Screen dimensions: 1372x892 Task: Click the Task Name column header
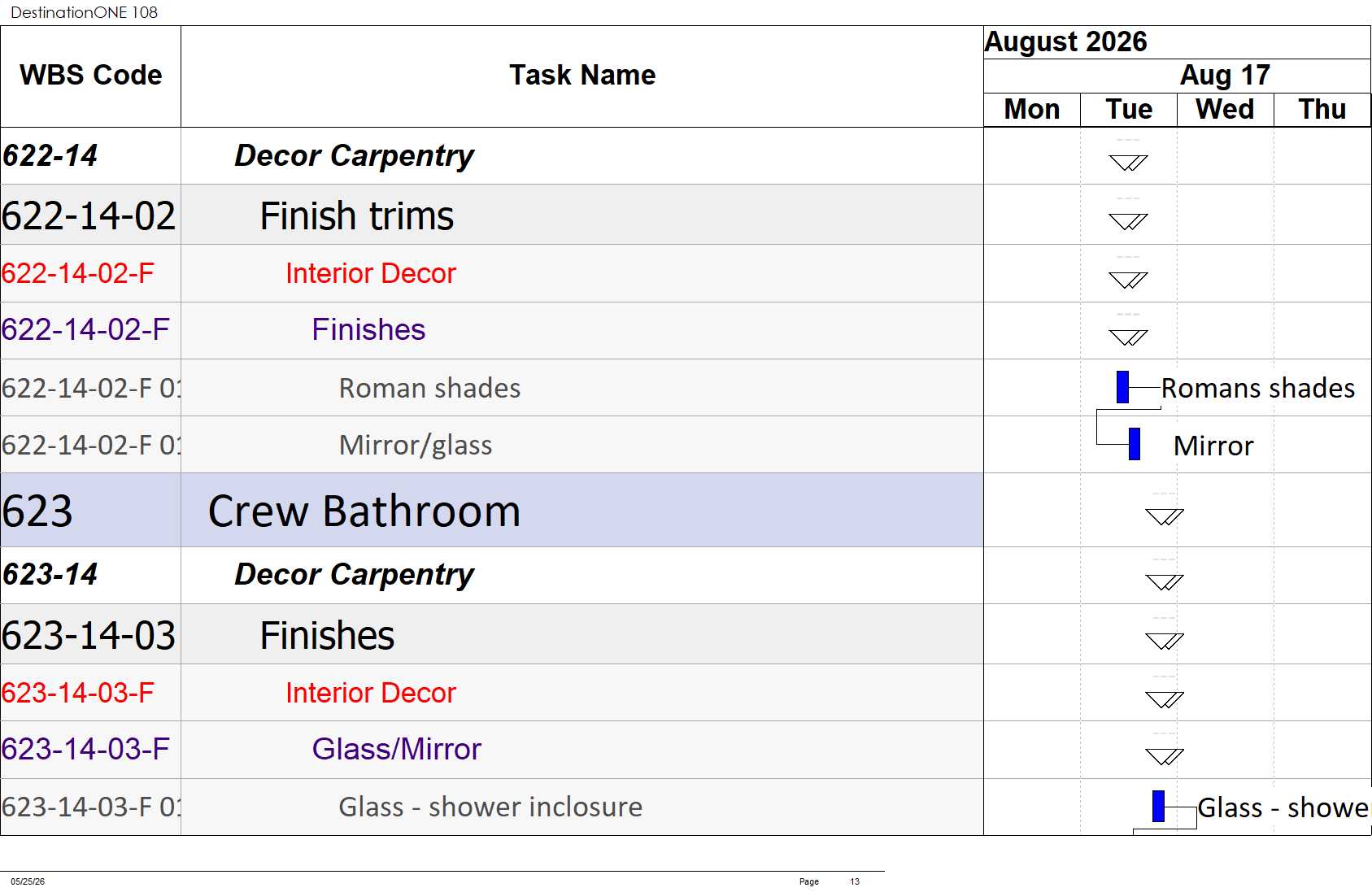pyautogui.click(x=582, y=76)
